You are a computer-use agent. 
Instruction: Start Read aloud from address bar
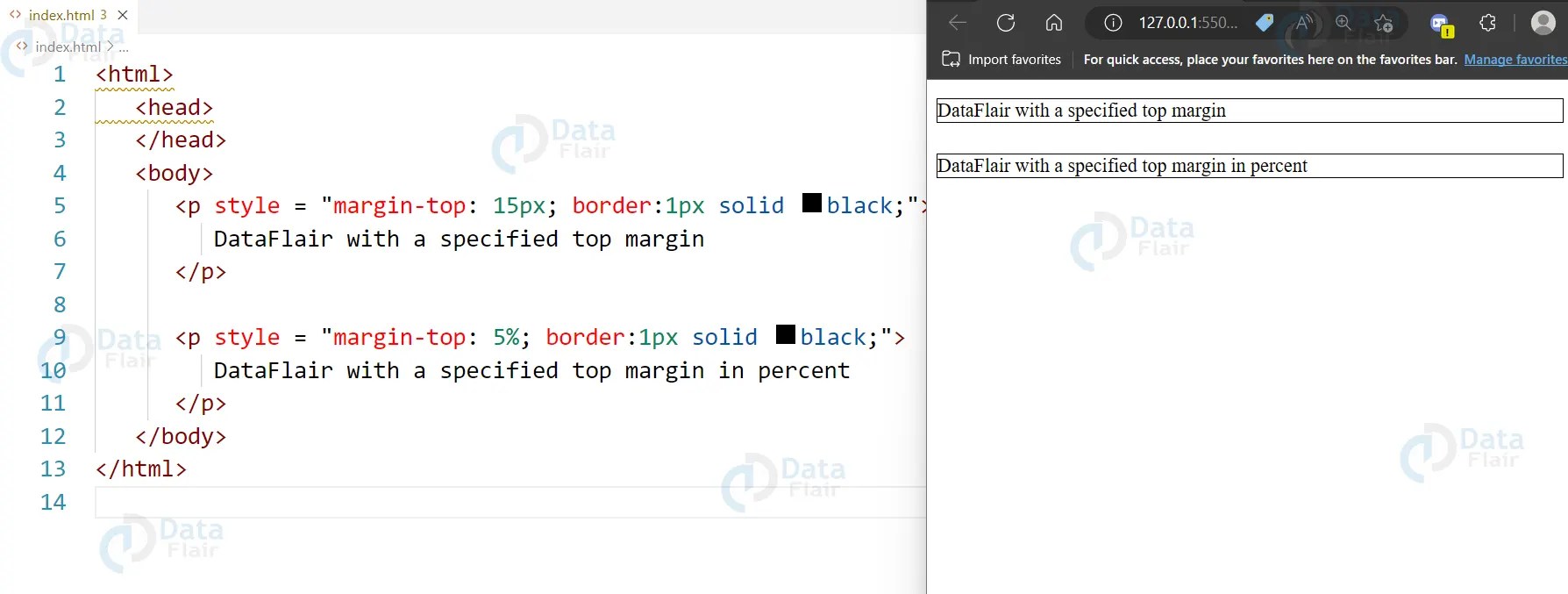1304,23
